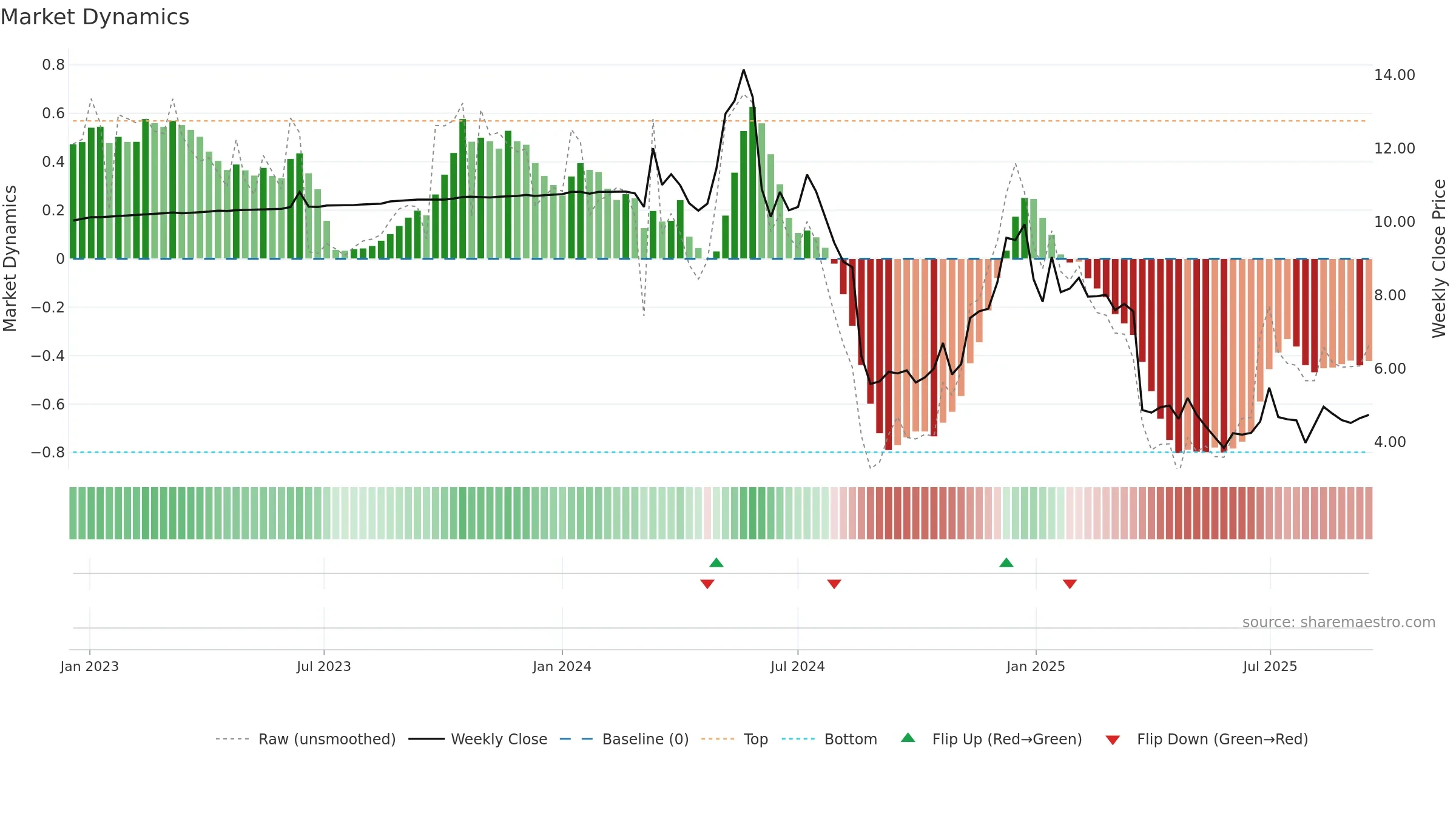Screen dimensions: 1456x819
Task: Toggle the Raw (unsmoothed) legend entry
Action: pyautogui.click(x=305, y=739)
